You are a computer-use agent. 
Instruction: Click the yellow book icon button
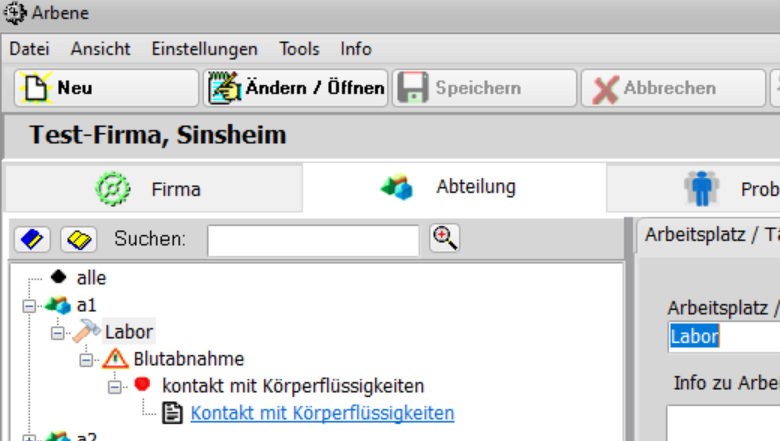(x=78, y=240)
